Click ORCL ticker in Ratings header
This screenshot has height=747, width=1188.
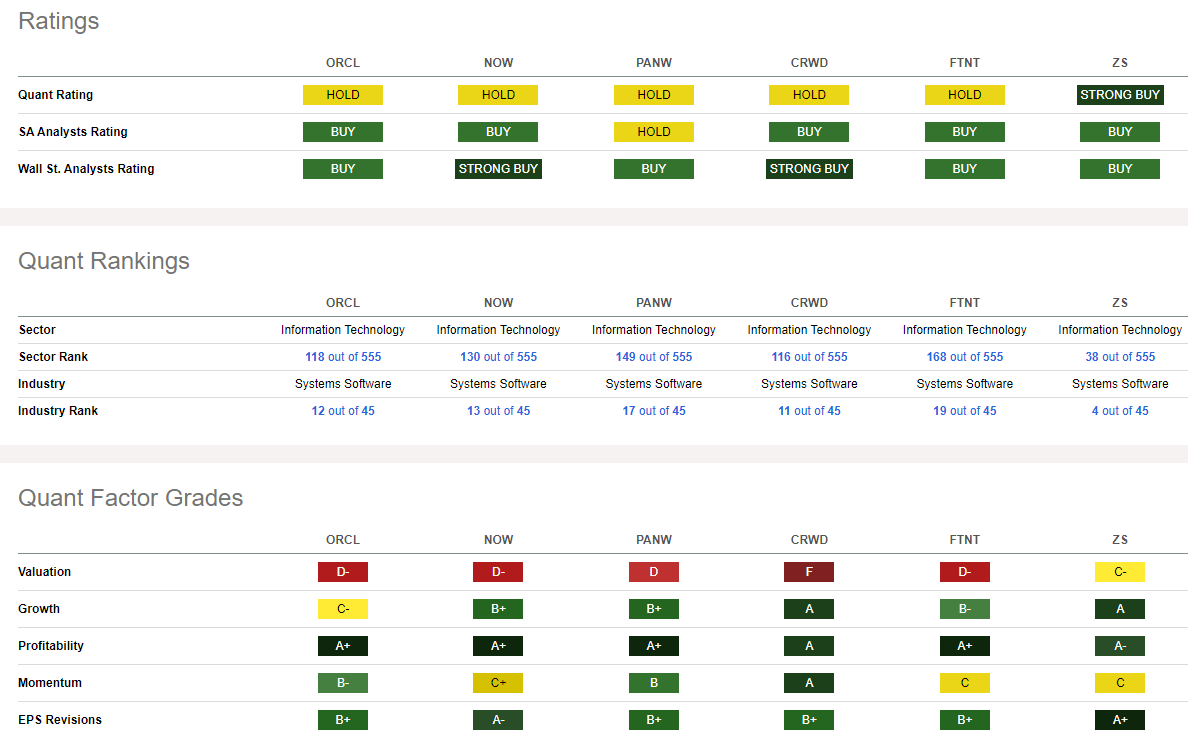342,63
